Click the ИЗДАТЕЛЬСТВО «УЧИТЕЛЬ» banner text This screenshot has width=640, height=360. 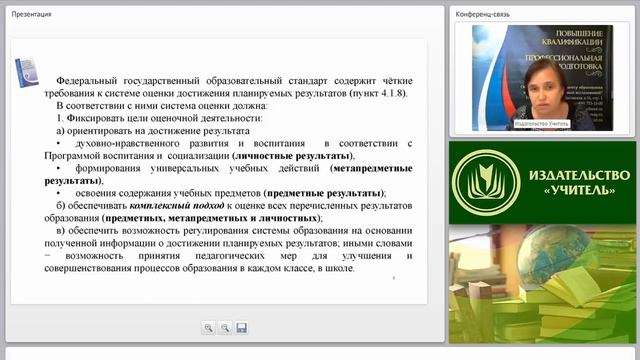pos(580,182)
